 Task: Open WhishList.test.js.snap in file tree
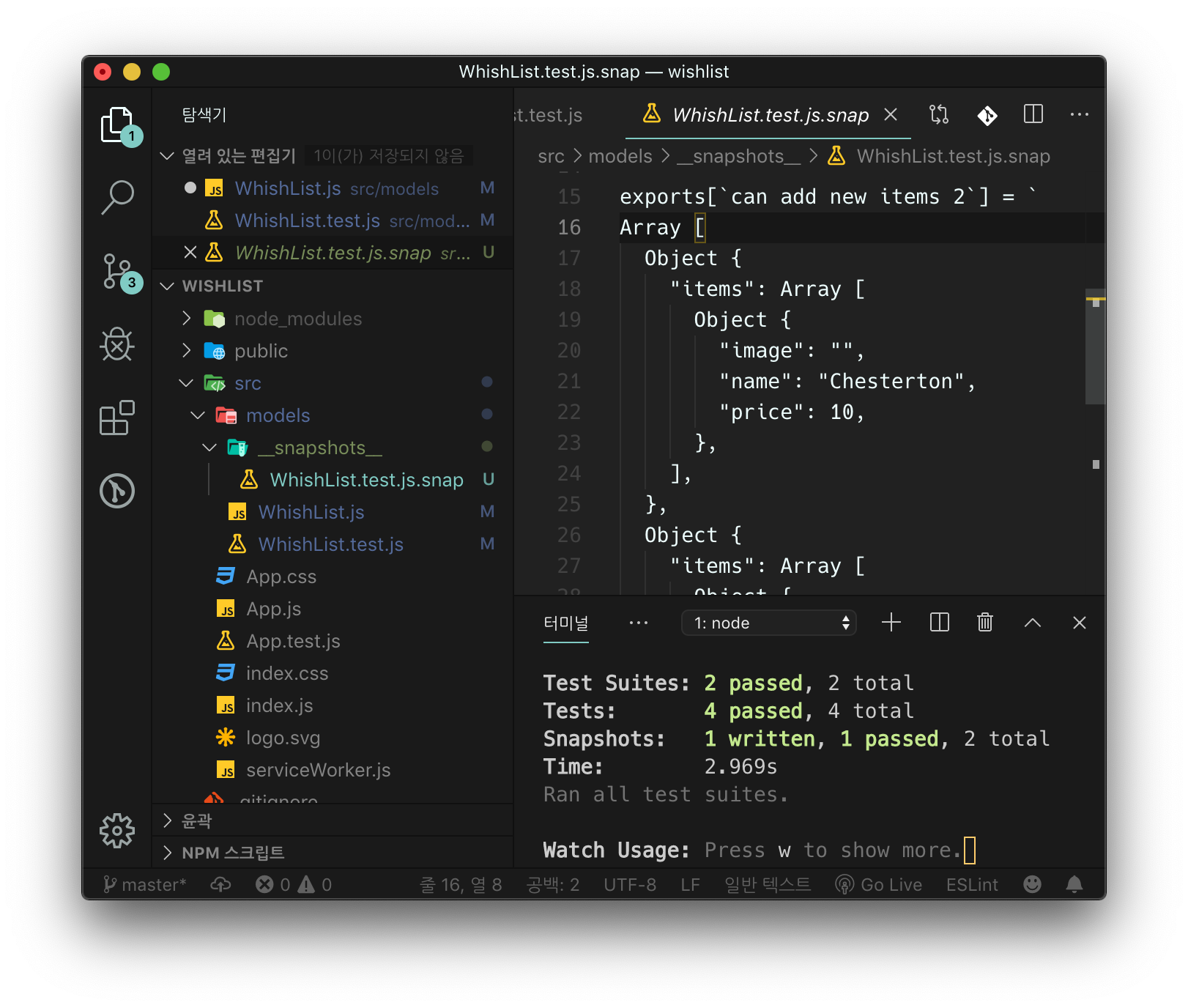click(333, 480)
